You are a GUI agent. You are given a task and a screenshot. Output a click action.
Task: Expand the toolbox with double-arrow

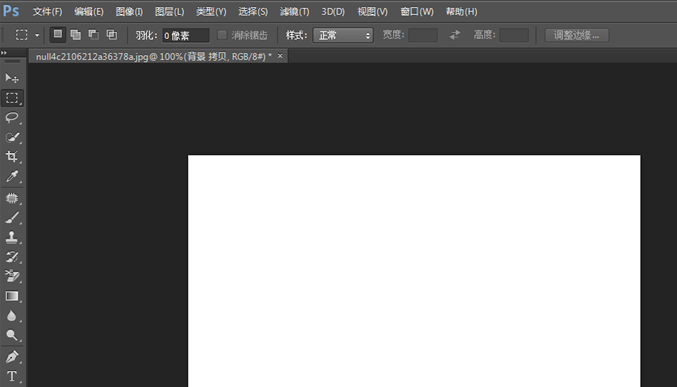(4, 53)
